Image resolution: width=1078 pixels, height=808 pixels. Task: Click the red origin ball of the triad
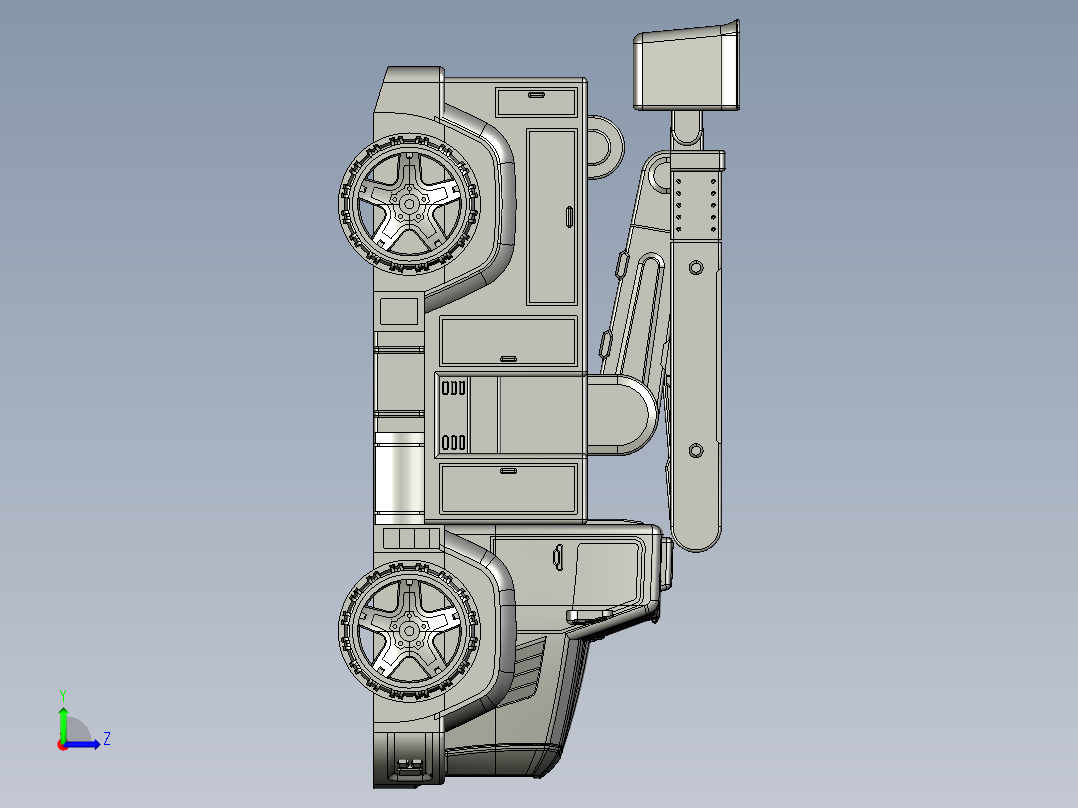(x=62, y=745)
